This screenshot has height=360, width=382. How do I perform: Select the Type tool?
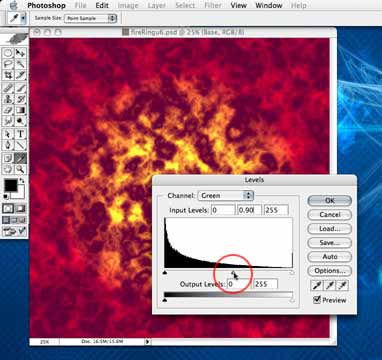coord(20,134)
